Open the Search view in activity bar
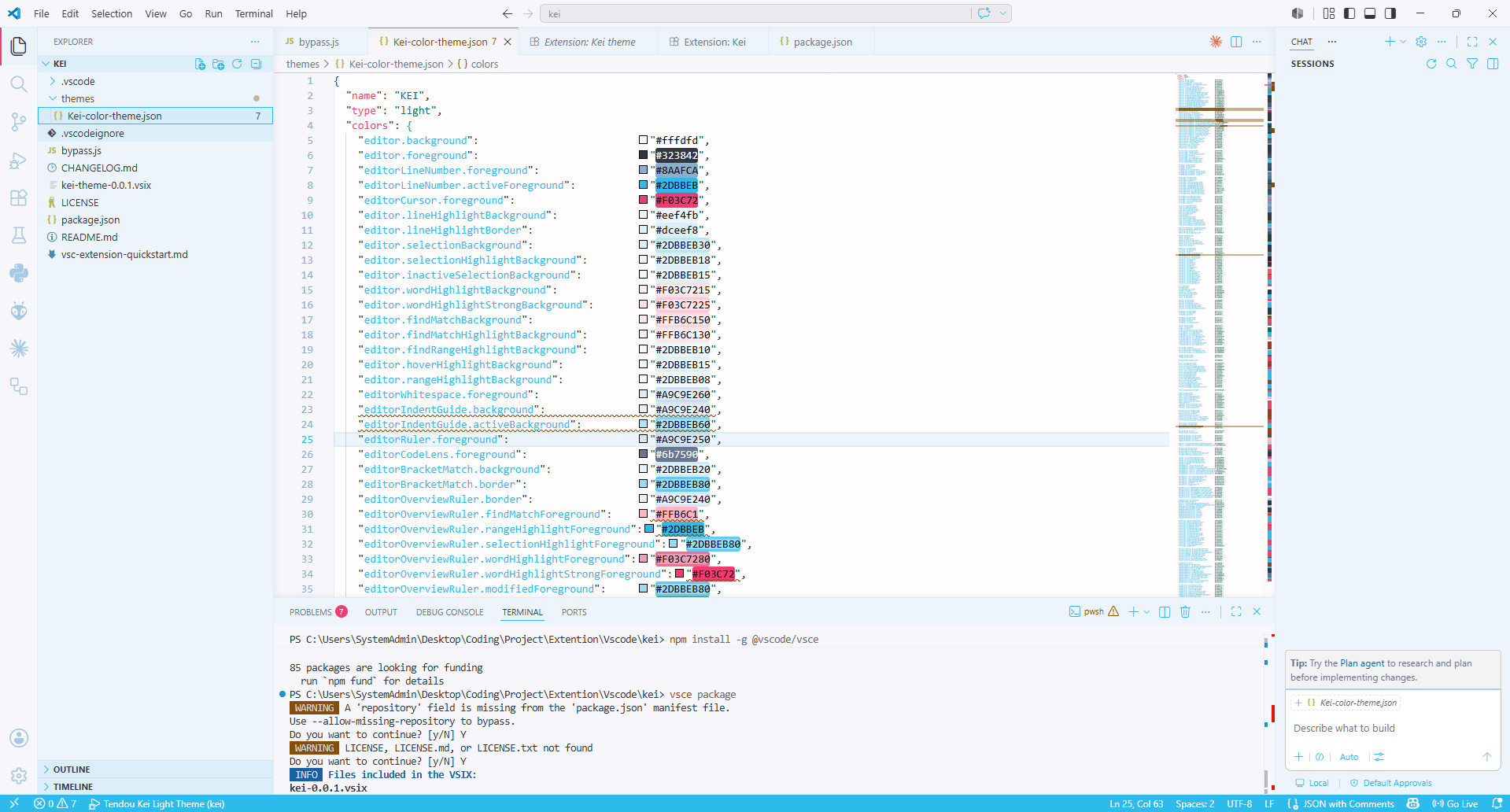Image resolution: width=1510 pixels, height=812 pixels. point(19,84)
